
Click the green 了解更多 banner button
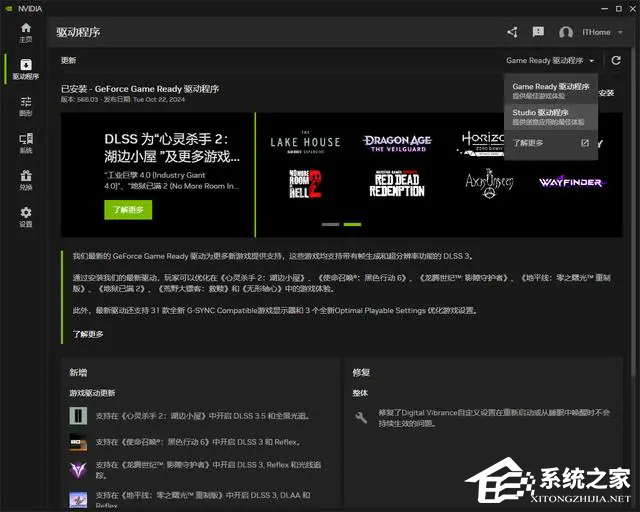[128, 209]
